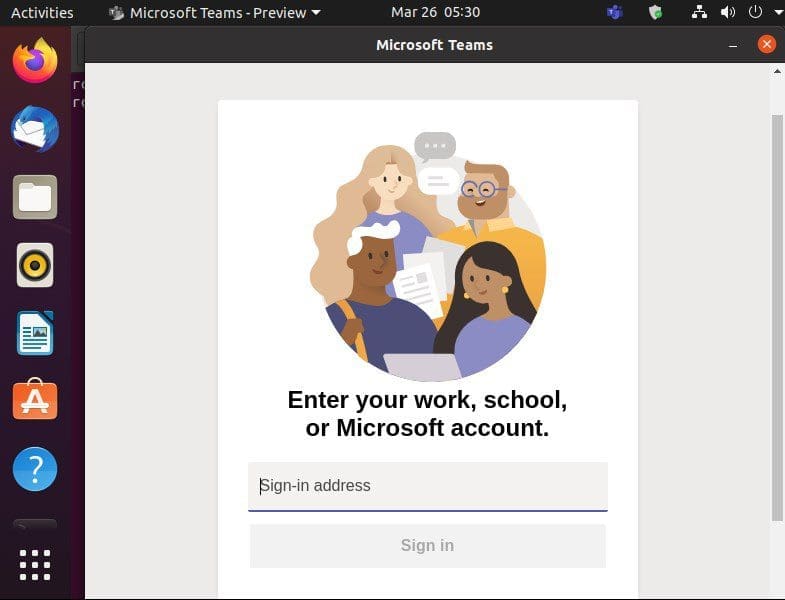Click the Teams tray icon in top bar

[x=615, y=13]
